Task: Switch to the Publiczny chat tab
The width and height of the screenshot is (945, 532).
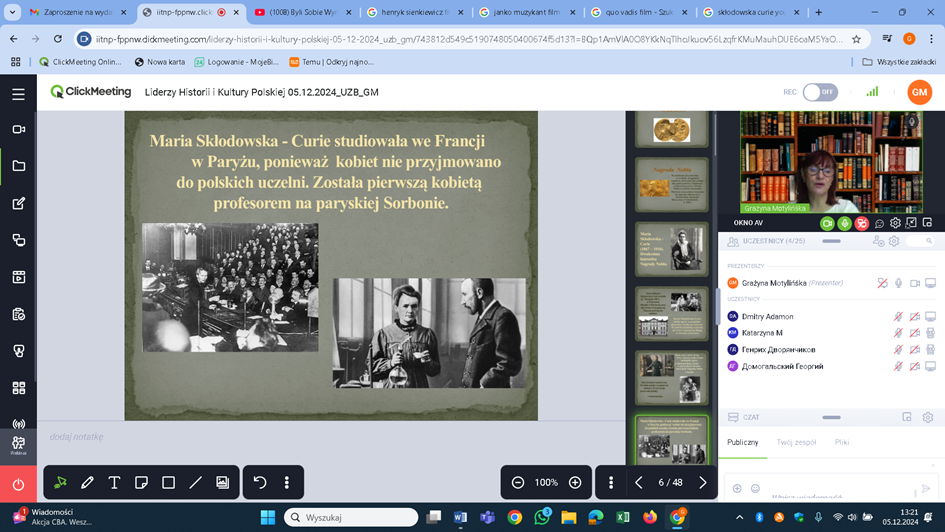Action: tap(742, 442)
